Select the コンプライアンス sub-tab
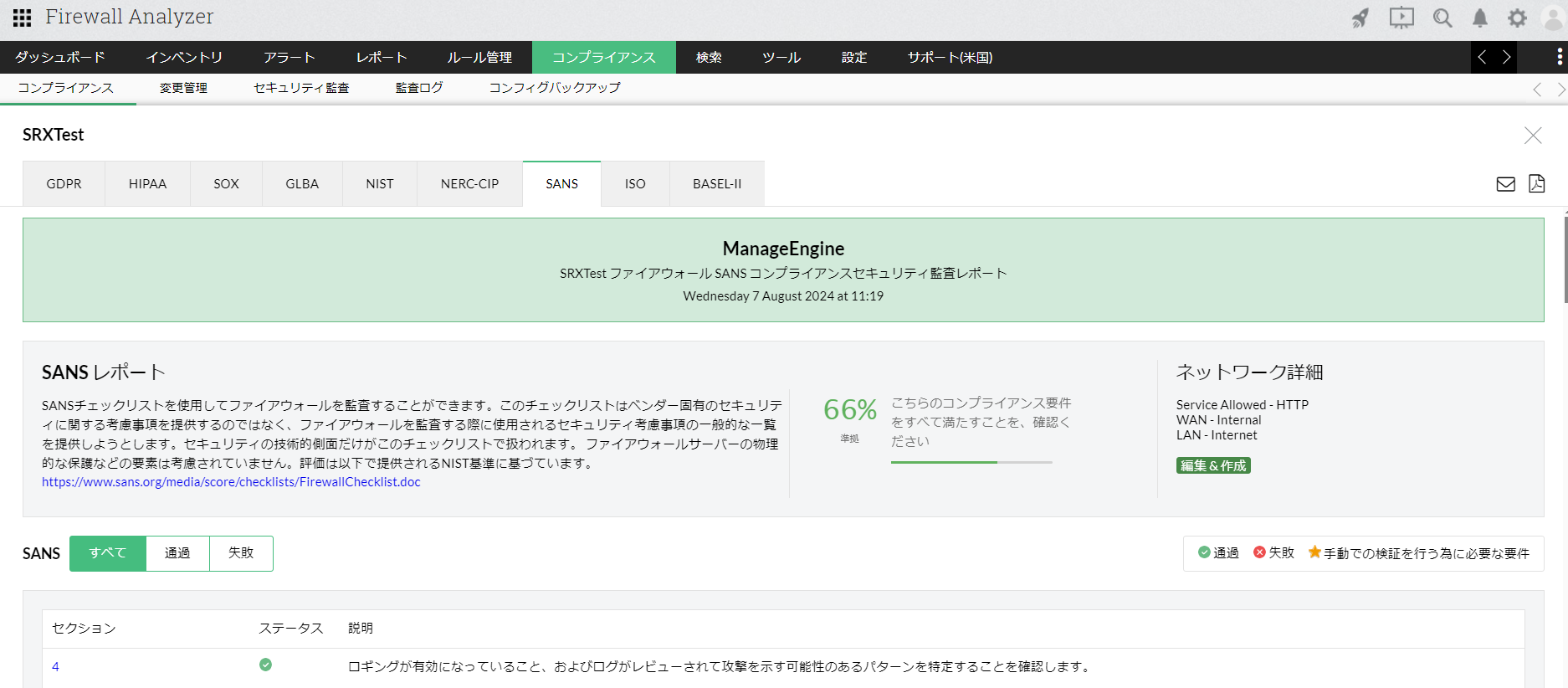Image resolution: width=1568 pixels, height=688 pixels. pos(66,88)
